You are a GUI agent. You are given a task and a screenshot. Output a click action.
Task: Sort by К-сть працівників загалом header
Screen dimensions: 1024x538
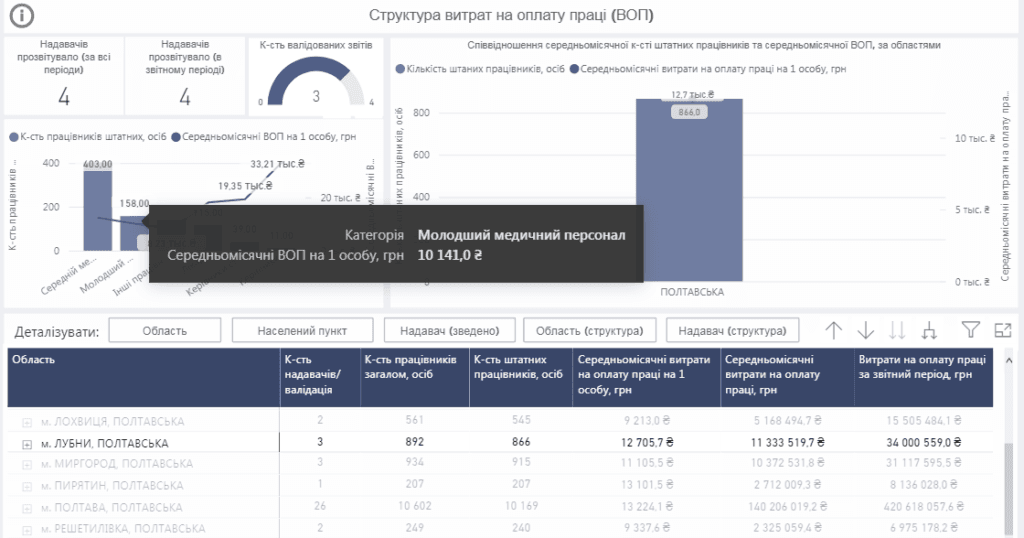tap(415, 377)
